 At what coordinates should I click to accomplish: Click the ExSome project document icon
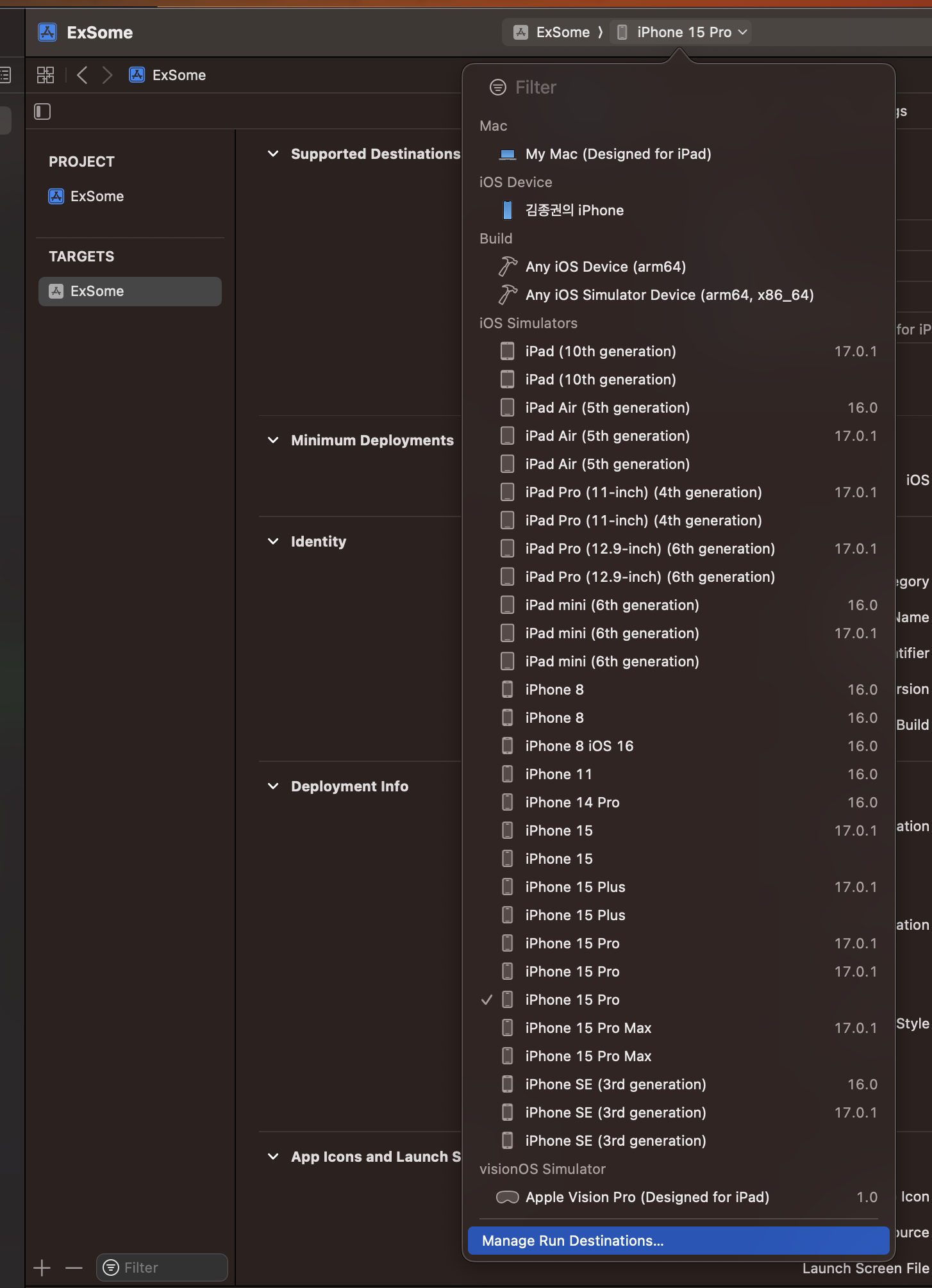click(56, 196)
